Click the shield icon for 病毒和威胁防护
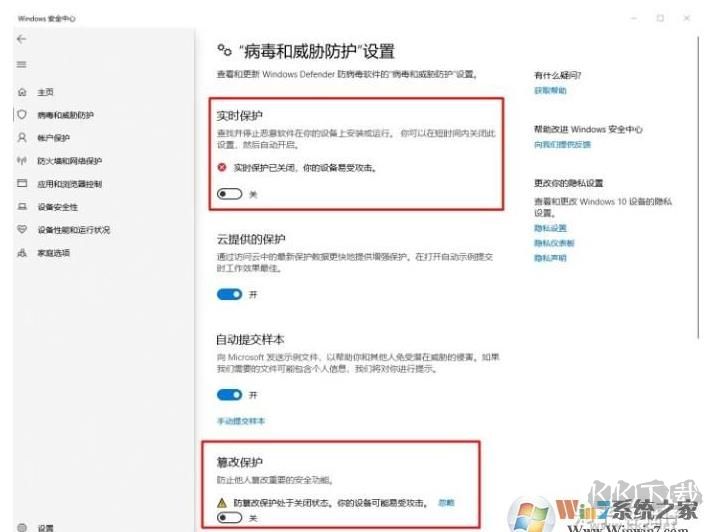704x532 pixels. pos(22,114)
